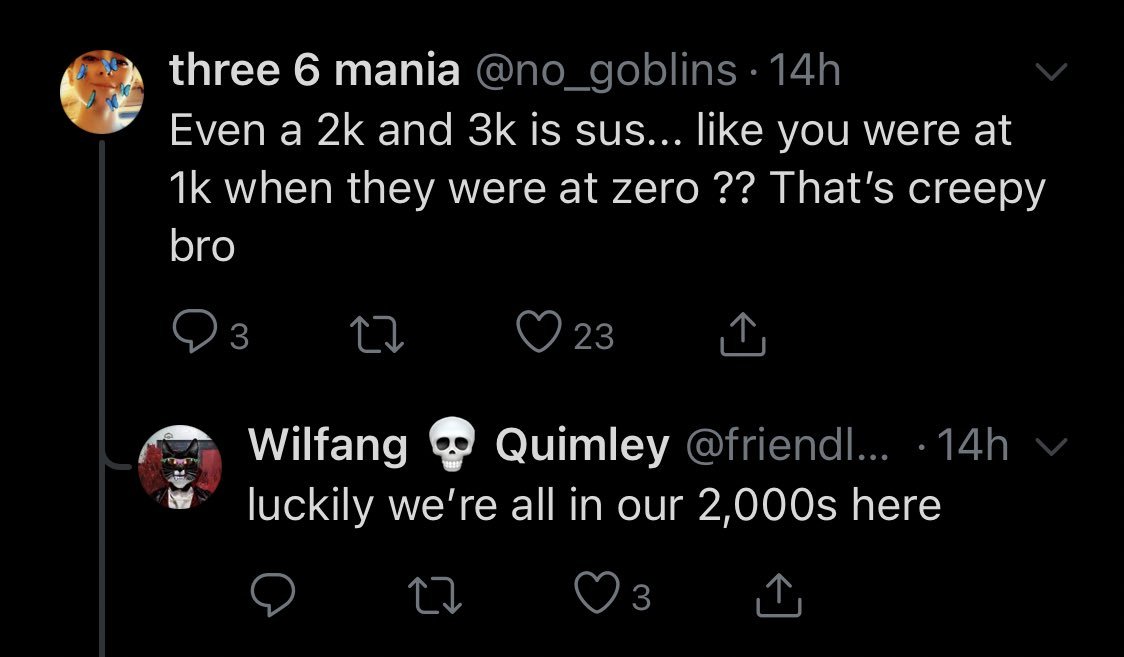This screenshot has width=1124, height=657.
Task: Open the 'luckily we're all' reply text
Action: pos(594,506)
